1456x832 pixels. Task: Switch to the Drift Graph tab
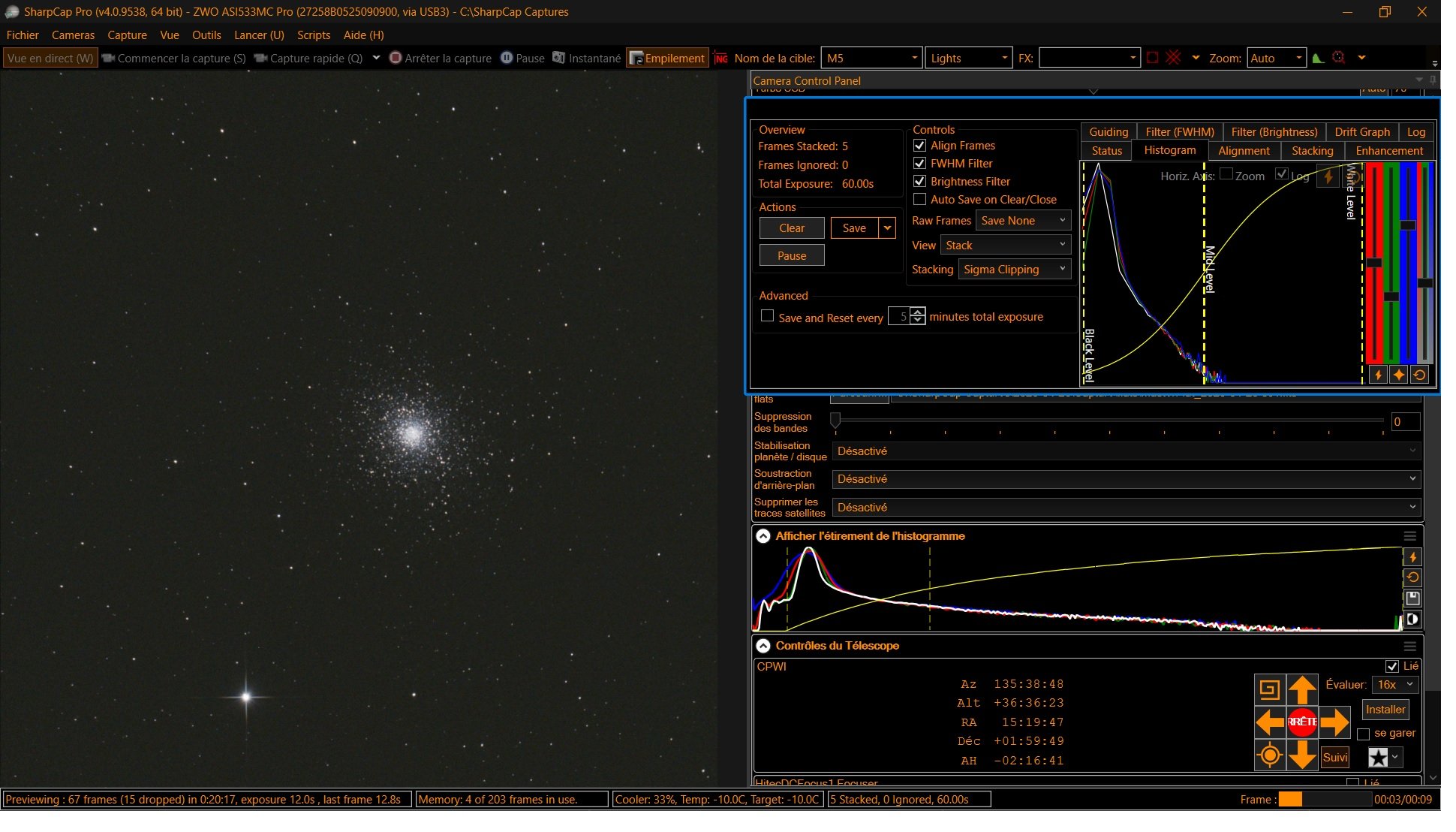[x=1362, y=132]
